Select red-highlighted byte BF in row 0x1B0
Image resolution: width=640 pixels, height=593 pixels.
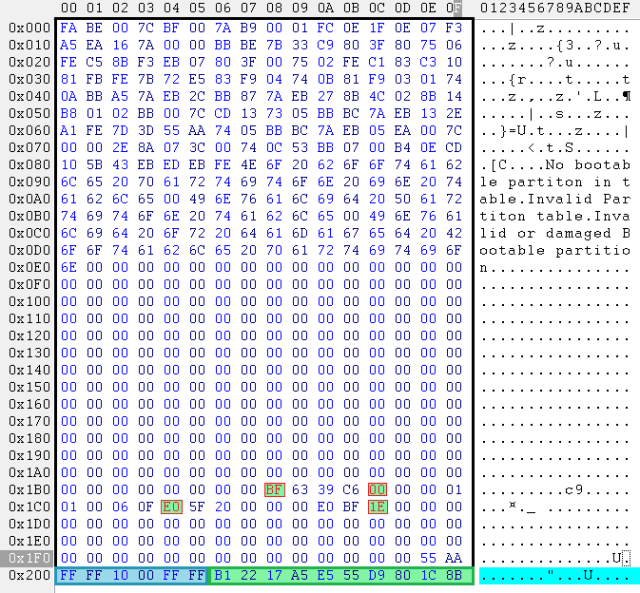tap(274, 489)
